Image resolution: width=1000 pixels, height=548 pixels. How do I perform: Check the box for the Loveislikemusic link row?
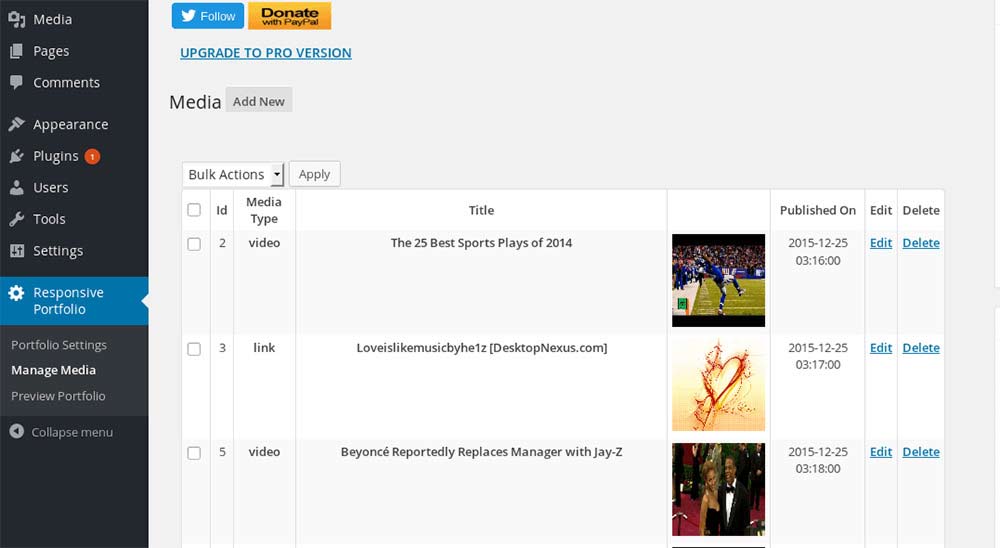194,349
